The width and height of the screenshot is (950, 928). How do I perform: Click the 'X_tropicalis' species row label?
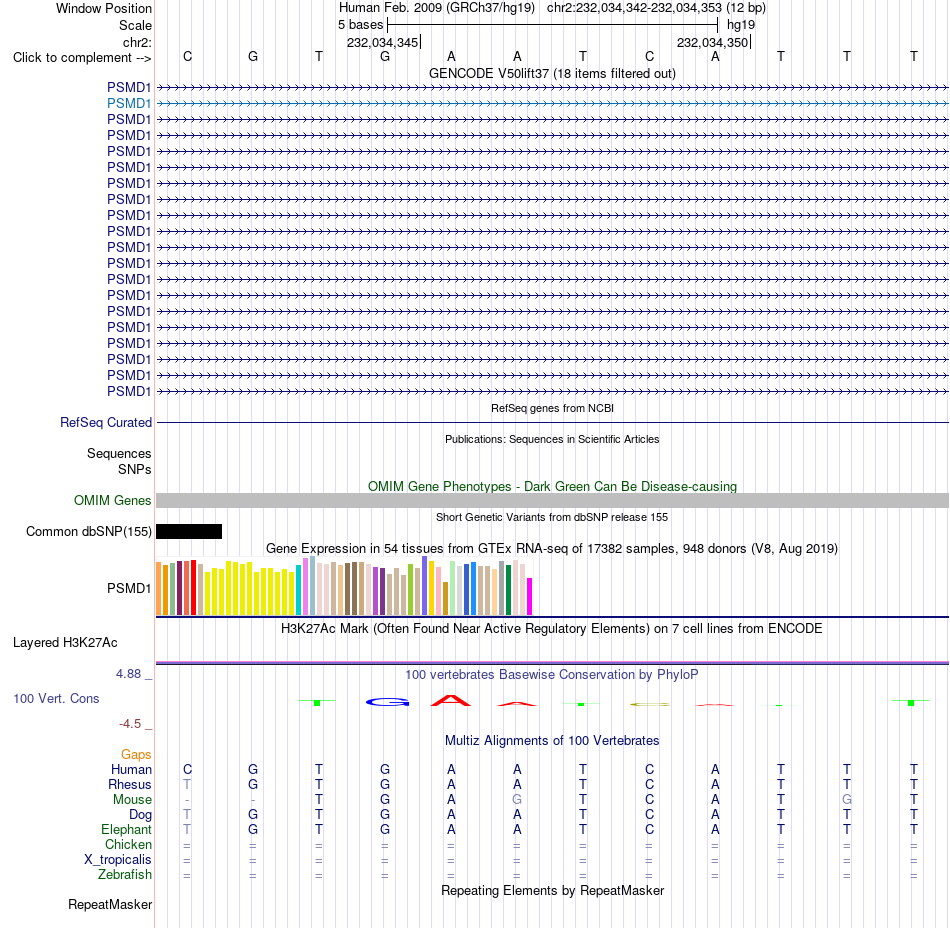pos(118,860)
